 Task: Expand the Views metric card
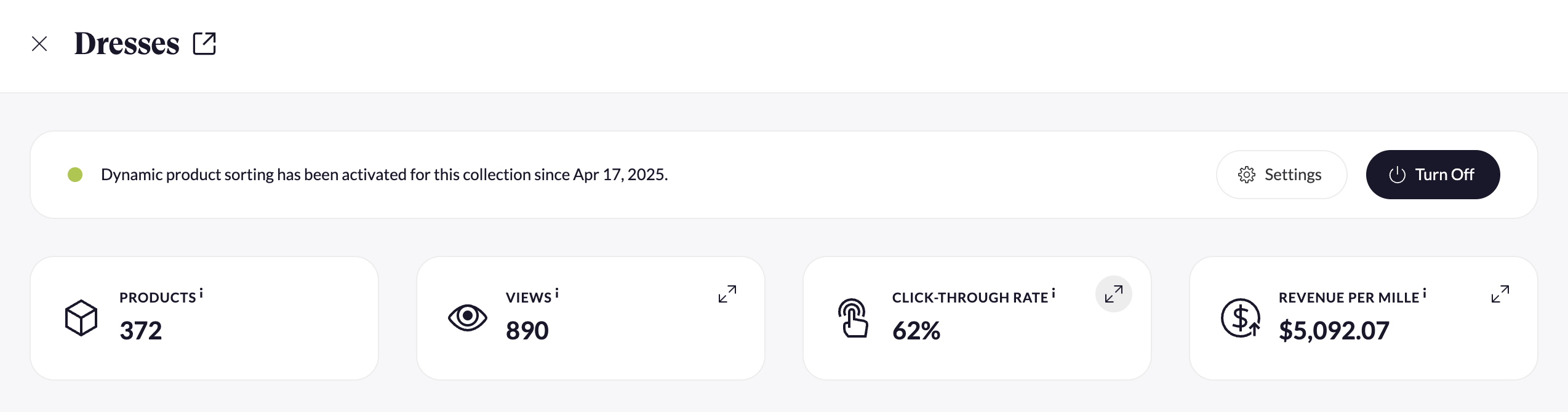point(727,294)
